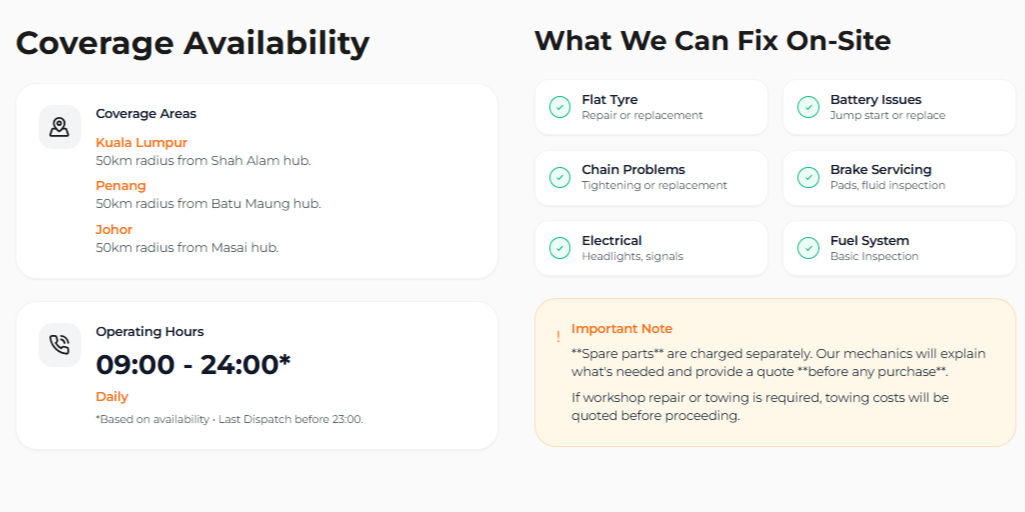Click the green checkmark next to Flat Tyre
The width and height of the screenshot is (1025, 512).
560,107
